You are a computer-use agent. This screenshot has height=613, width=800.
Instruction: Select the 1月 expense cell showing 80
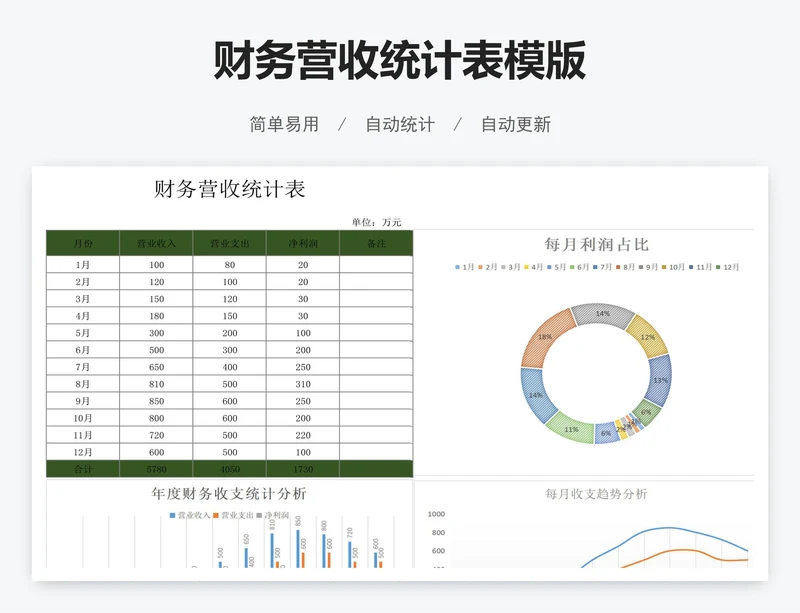[x=230, y=265]
